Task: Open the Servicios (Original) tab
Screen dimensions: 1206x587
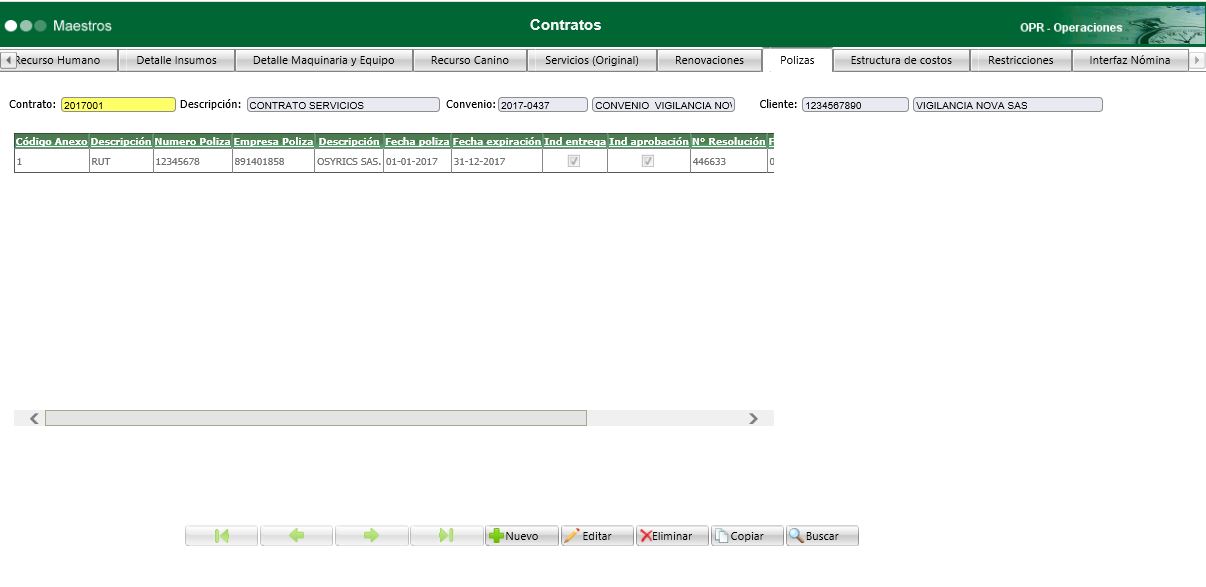Action: (592, 60)
